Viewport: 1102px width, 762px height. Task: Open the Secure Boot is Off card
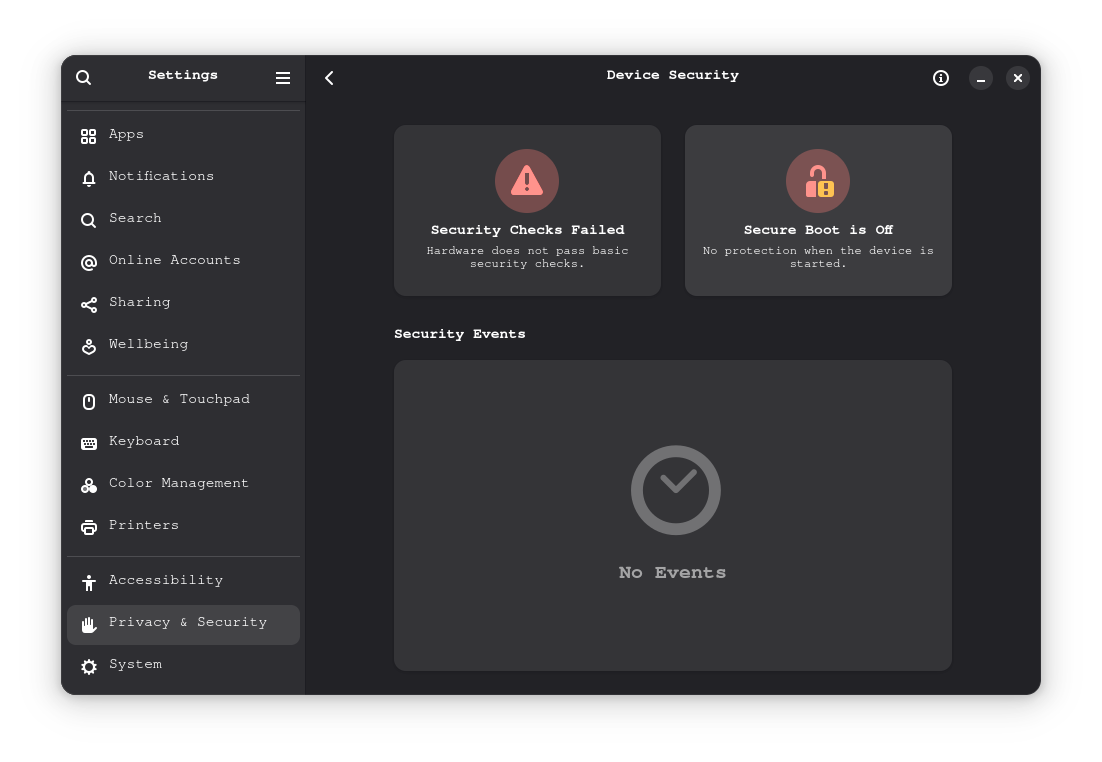tap(818, 210)
